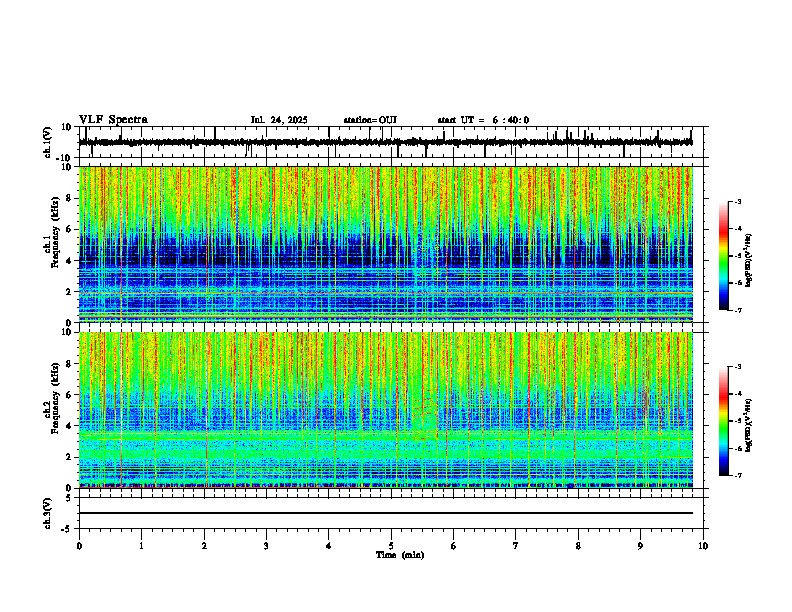Click the "ch.3(V)" axis label
The height and width of the screenshot is (612, 792).
tap(48, 513)
